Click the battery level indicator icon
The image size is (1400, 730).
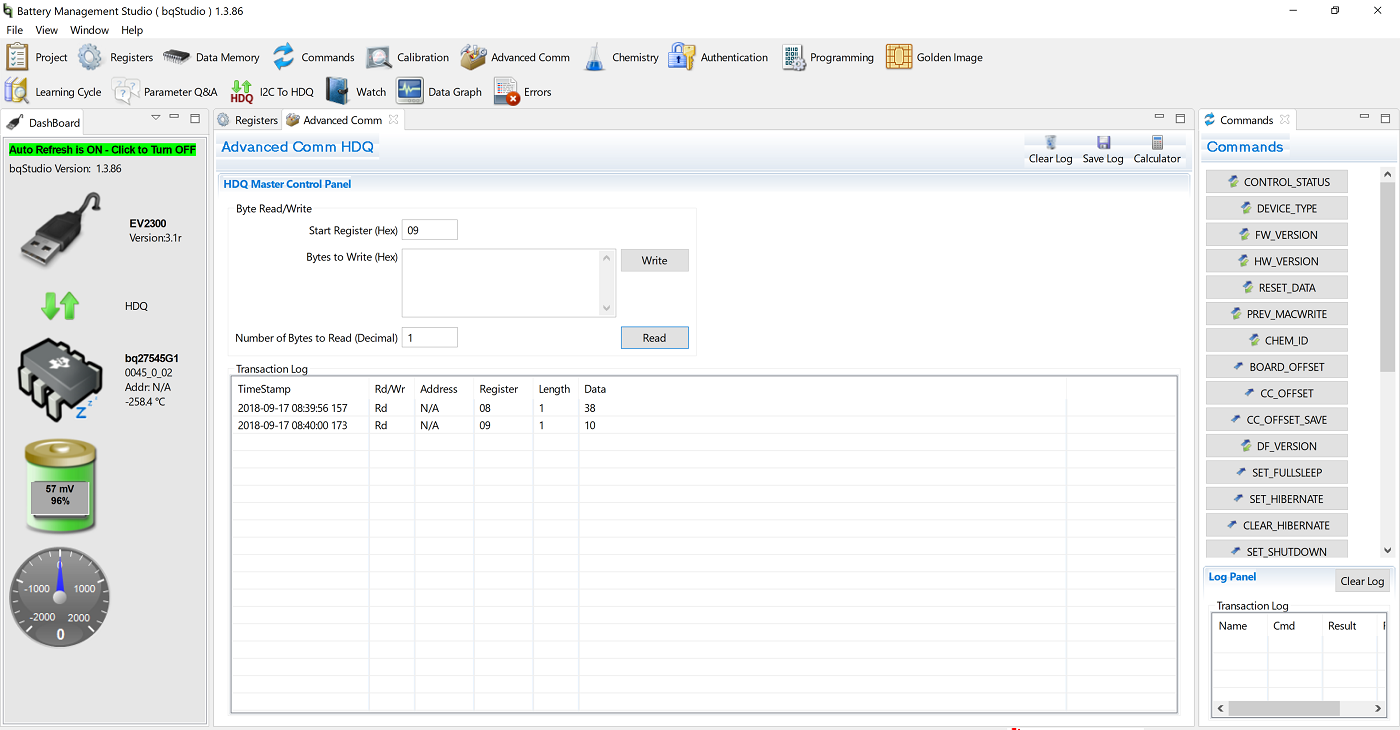tap(60, 487)
